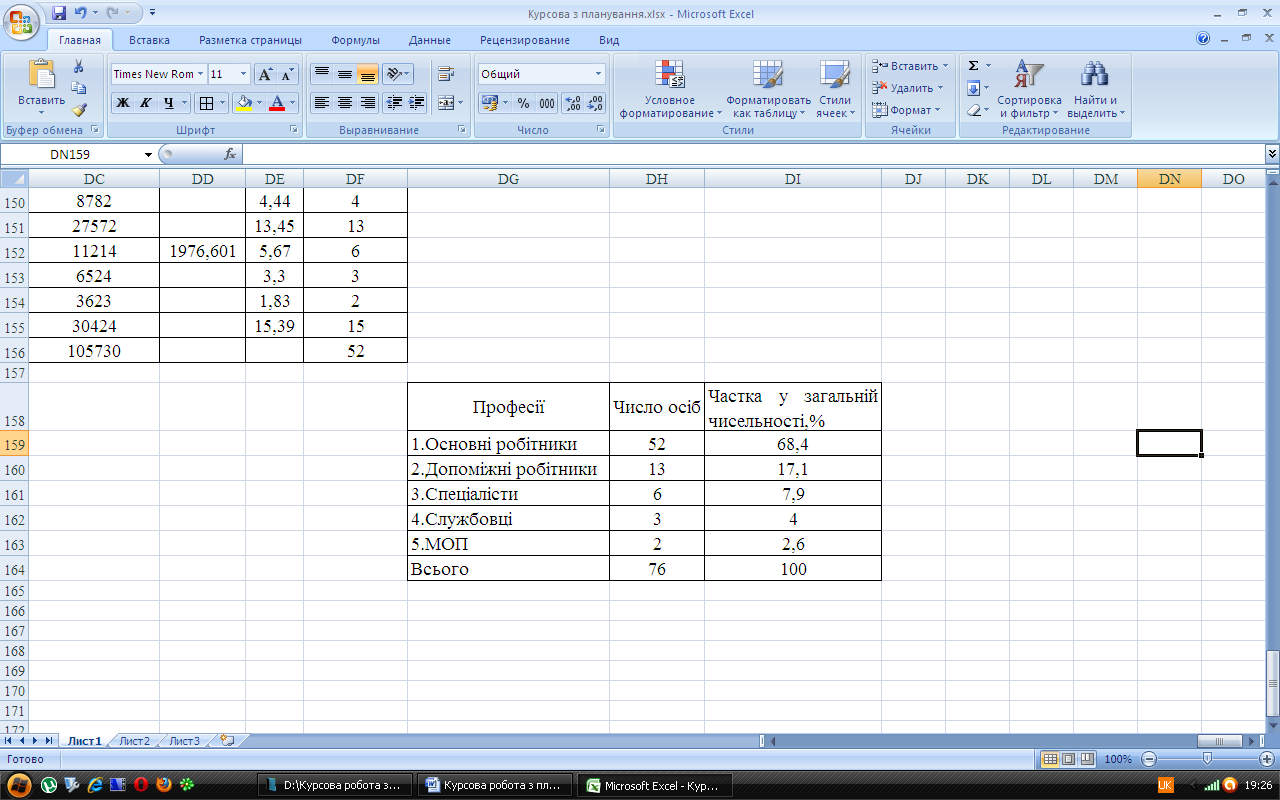Click Select All corner of the grid
Image resolution: width=1280 pixels, height=800 pixels.
pyautogui.click(x=14, y=179)
